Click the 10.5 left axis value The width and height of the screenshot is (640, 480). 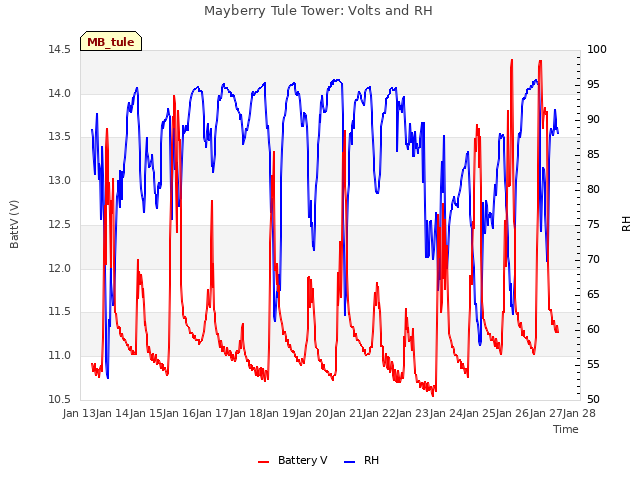pyautogui.click(x=60, y=399)
